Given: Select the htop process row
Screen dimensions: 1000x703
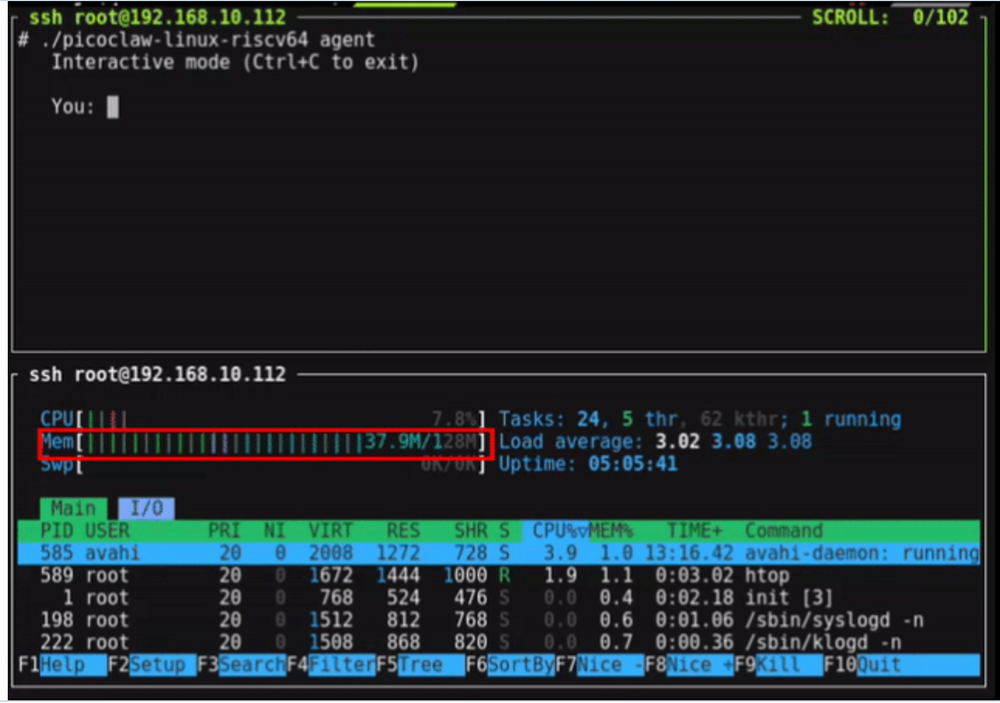Looking at the screenshot, I should coord(499,575).
